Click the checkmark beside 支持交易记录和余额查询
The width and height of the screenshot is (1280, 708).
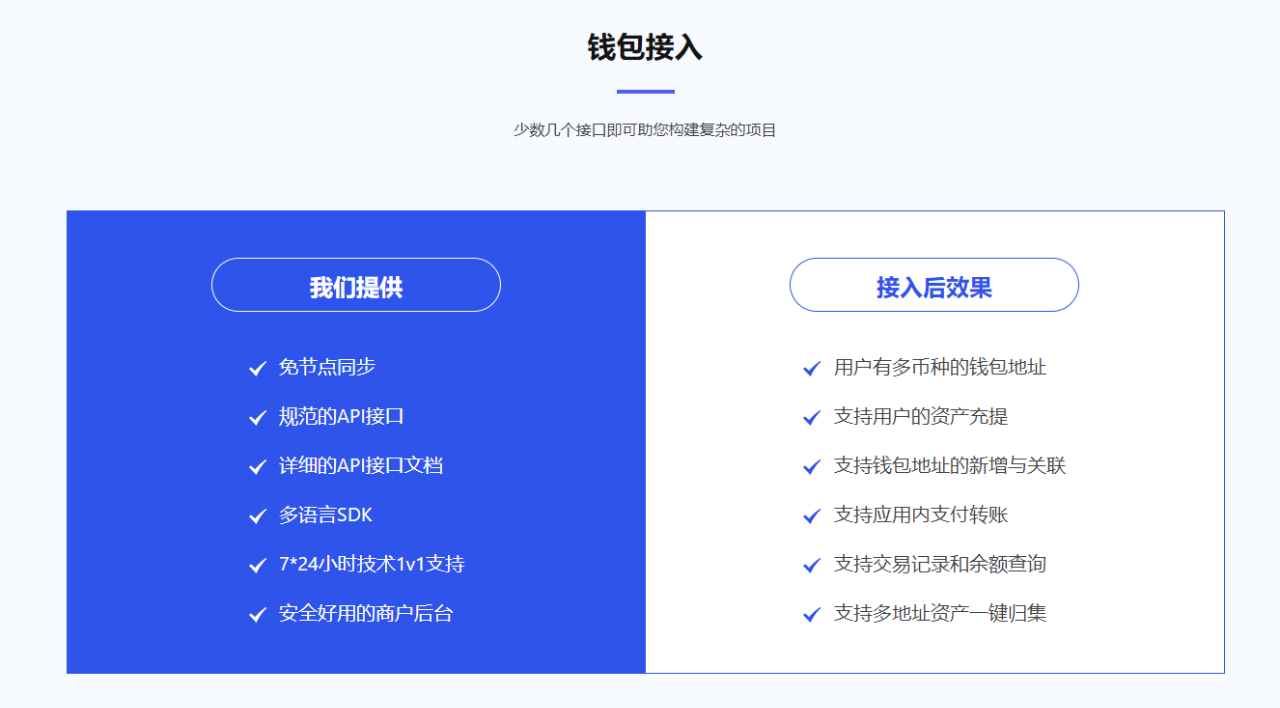click(x=812, y=565)
